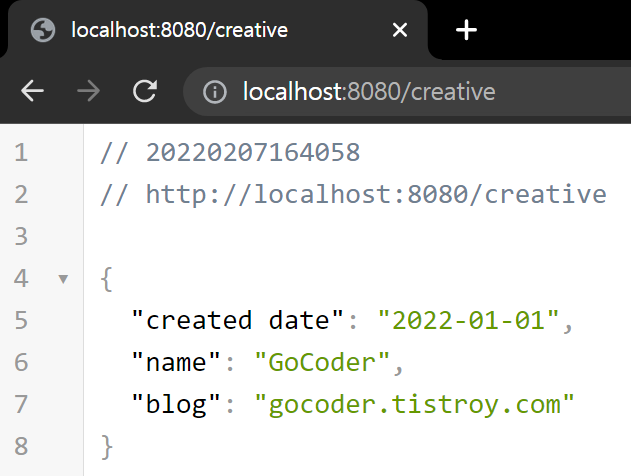Select the value "2022-01-01"
This screenshot has width=631, height=476.
click(468, 321)
